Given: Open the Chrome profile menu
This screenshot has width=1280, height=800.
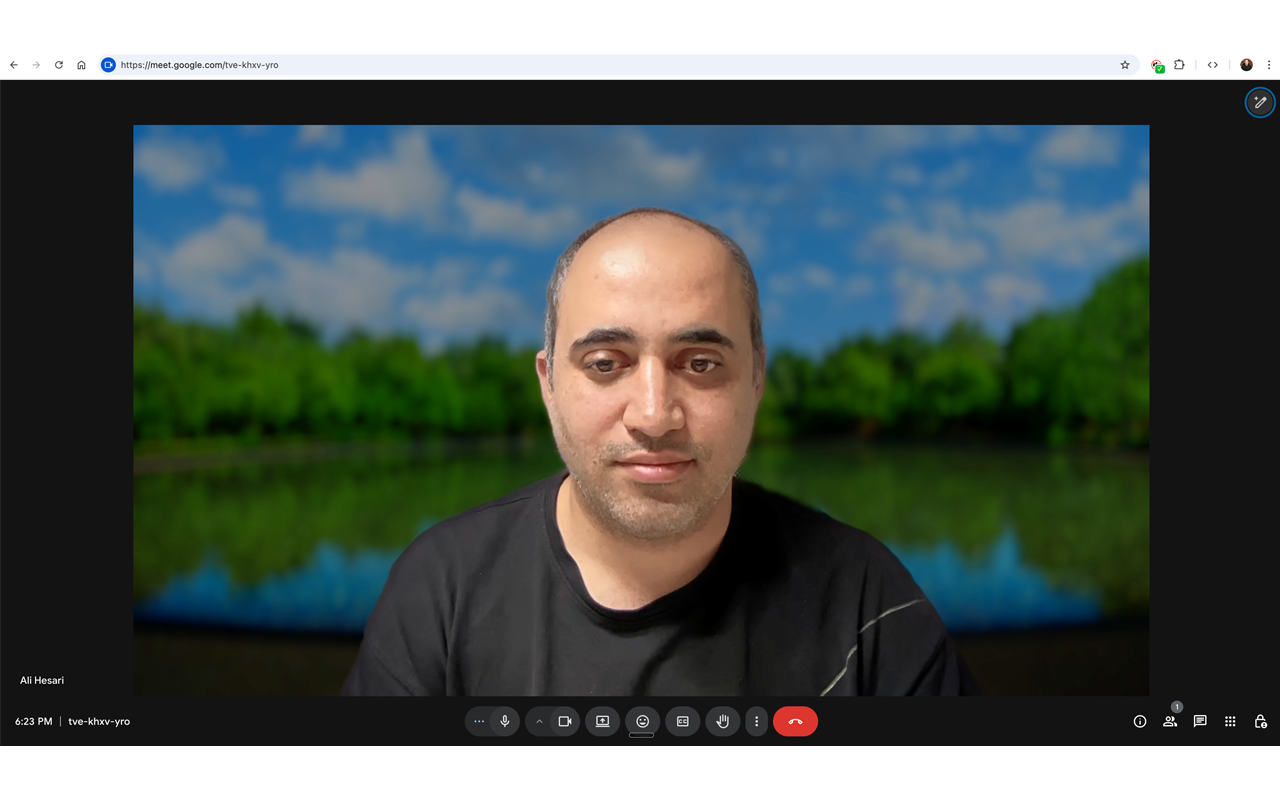Looking at the screenshot, I should tap(1246, 64).
